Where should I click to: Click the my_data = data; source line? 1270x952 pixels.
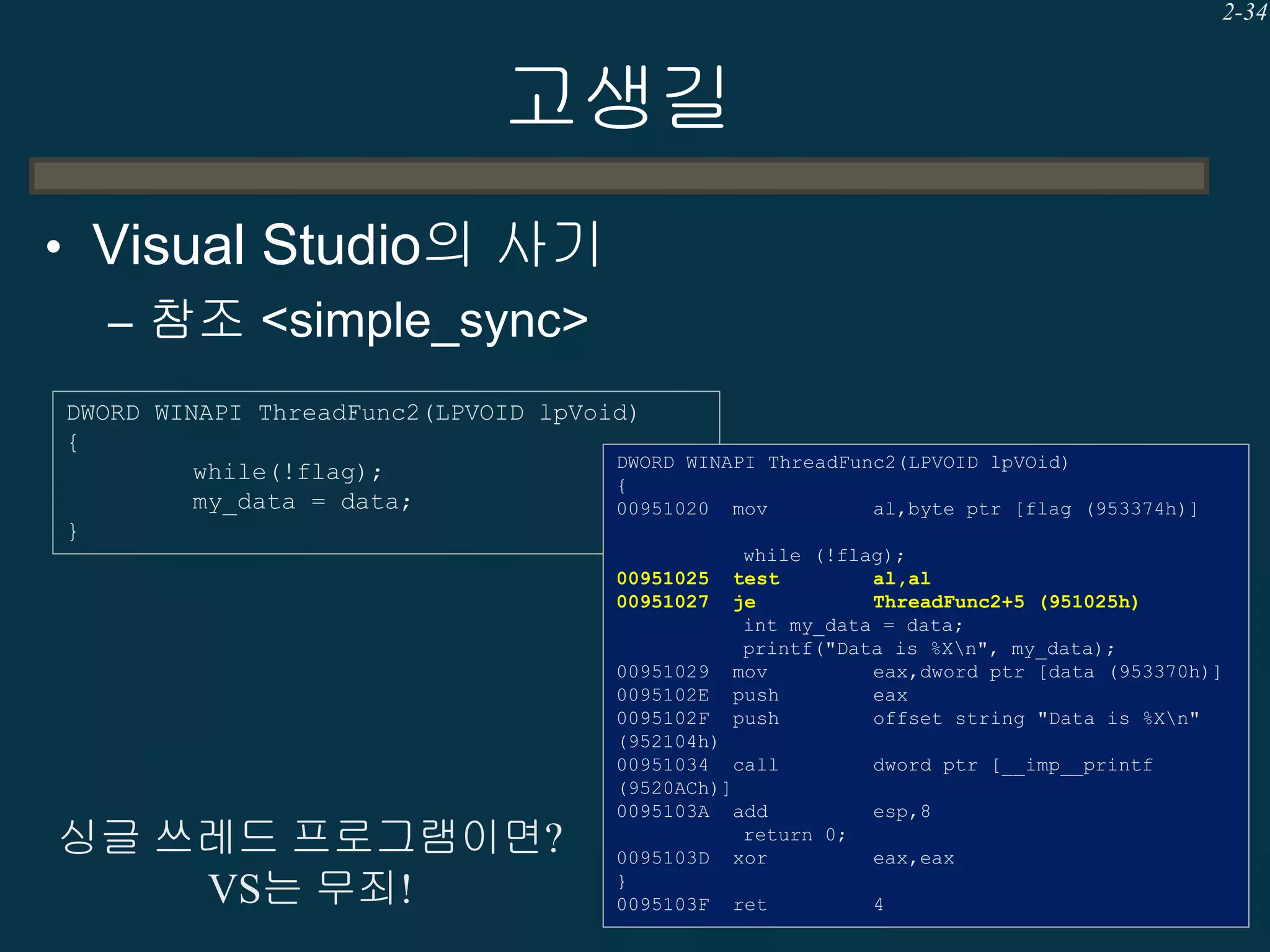[301, 502]
